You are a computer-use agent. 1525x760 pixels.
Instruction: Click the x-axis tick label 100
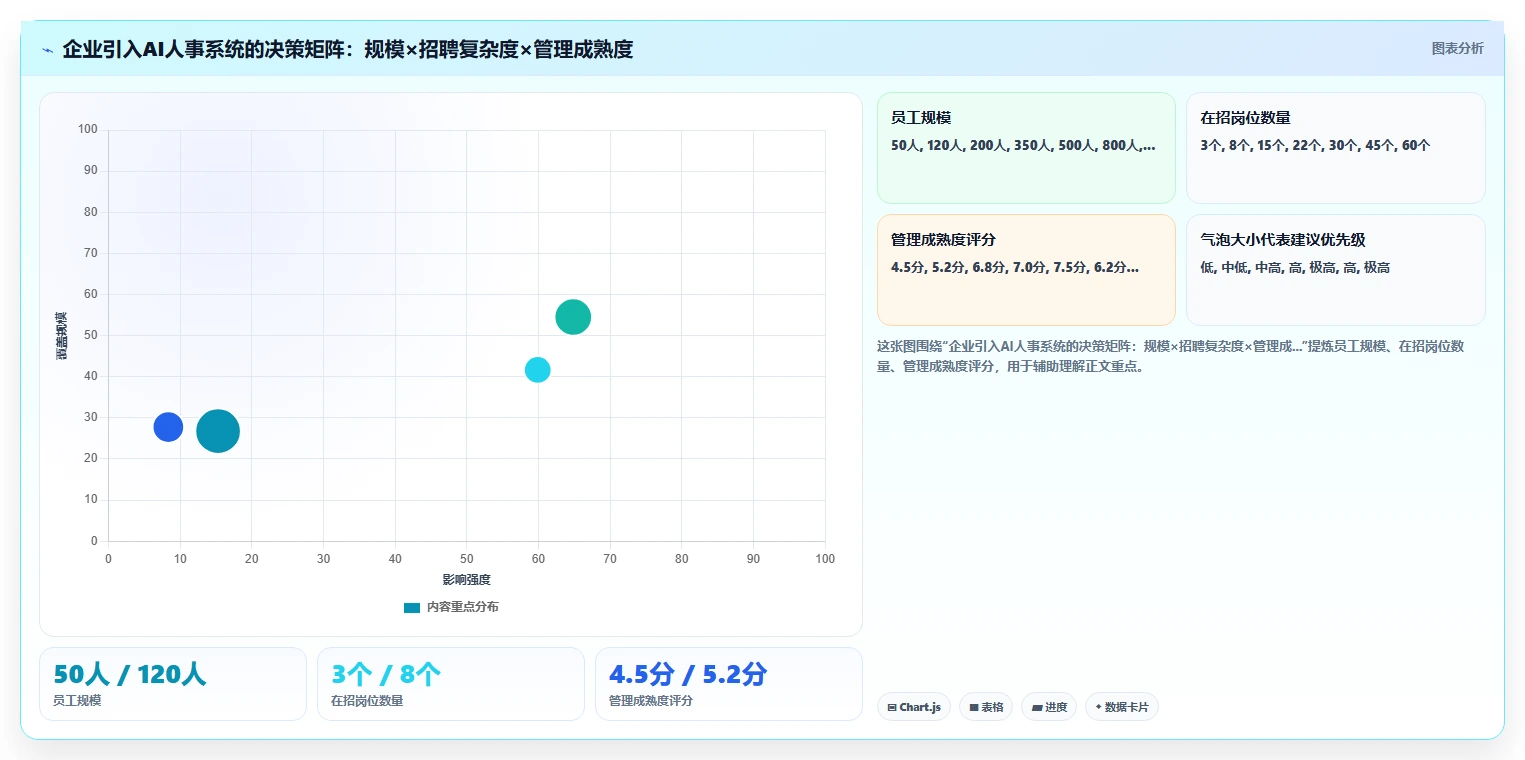tap(825, 559)
